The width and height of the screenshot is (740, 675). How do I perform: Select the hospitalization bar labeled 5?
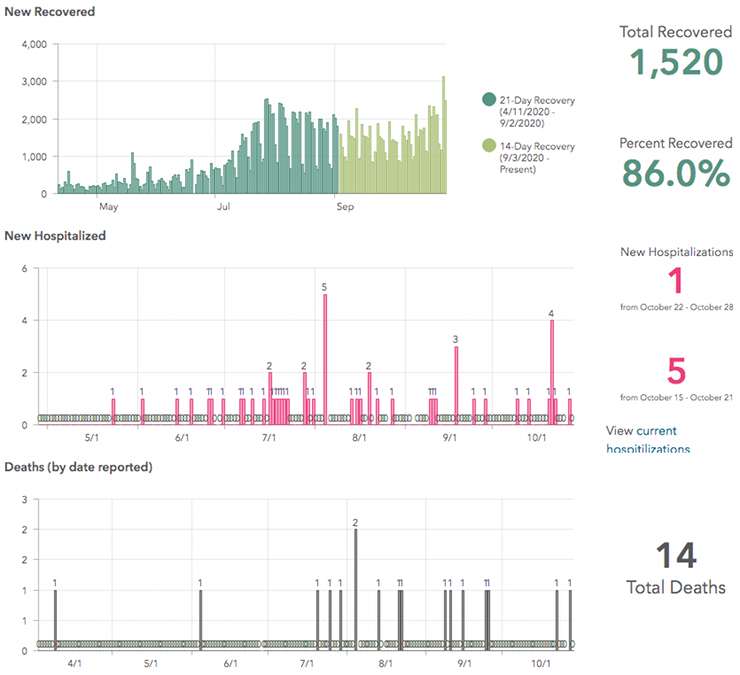pyautogui.click(x=325, y=358)
